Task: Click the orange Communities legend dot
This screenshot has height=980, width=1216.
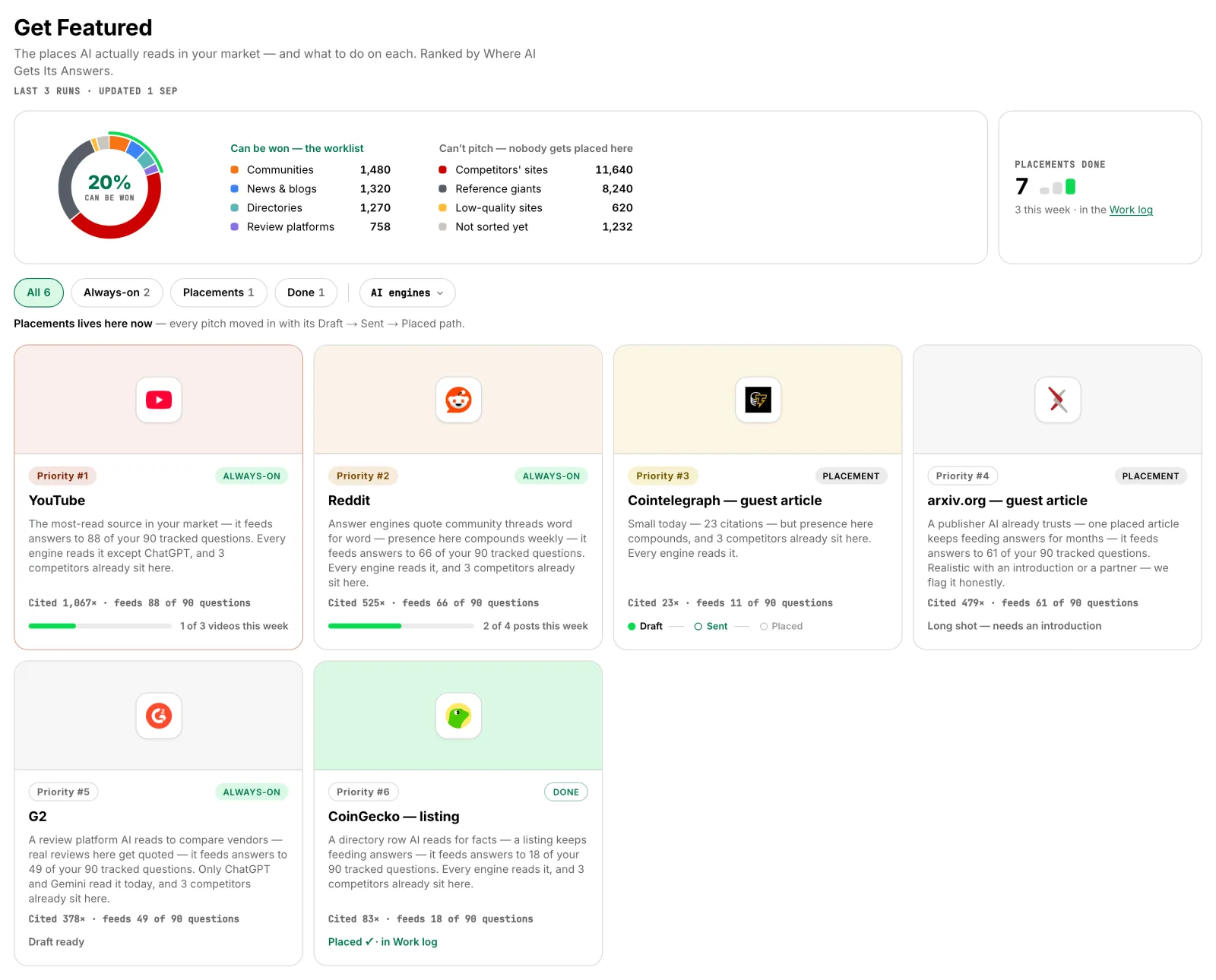Action: (235, 169)
